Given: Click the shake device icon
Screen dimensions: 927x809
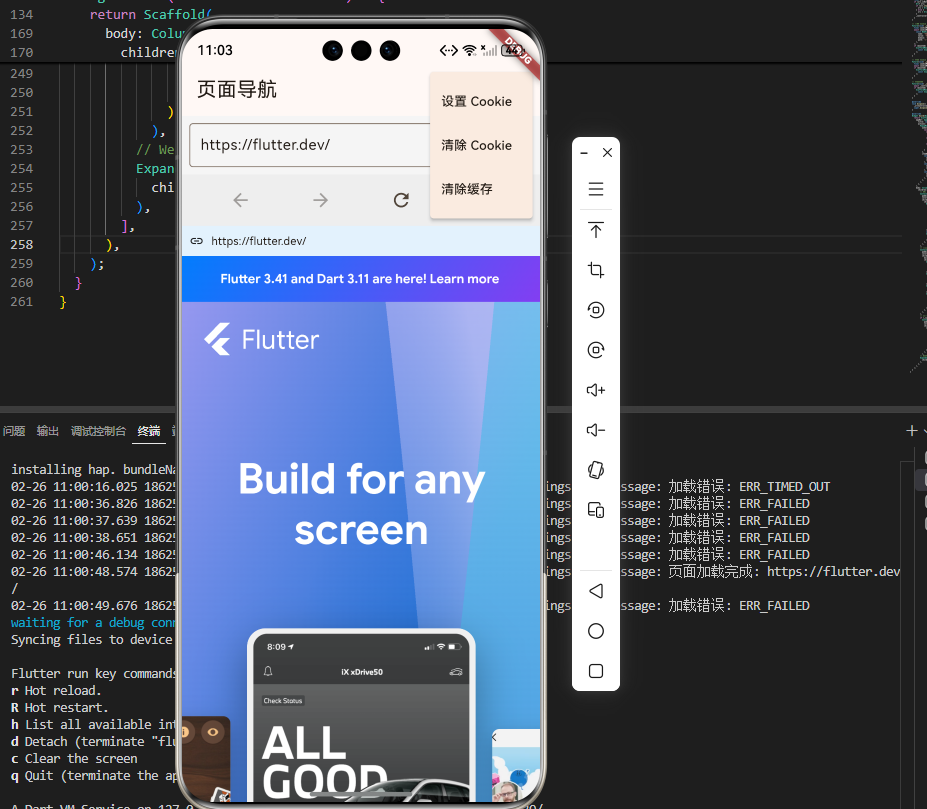Looking at the screenshot, I should 596,470.
